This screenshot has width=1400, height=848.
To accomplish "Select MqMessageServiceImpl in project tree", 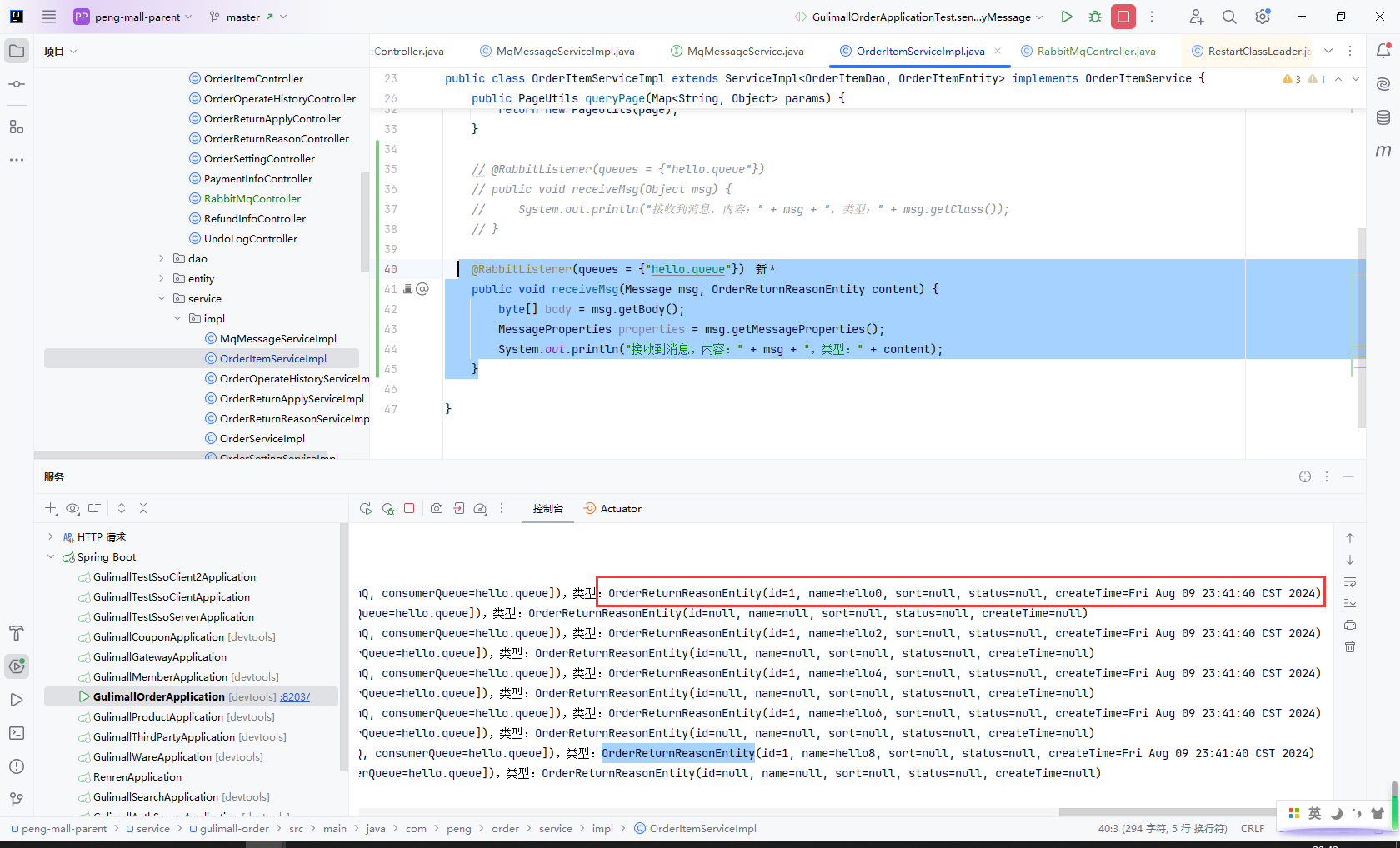I will [x=278, y=338].
